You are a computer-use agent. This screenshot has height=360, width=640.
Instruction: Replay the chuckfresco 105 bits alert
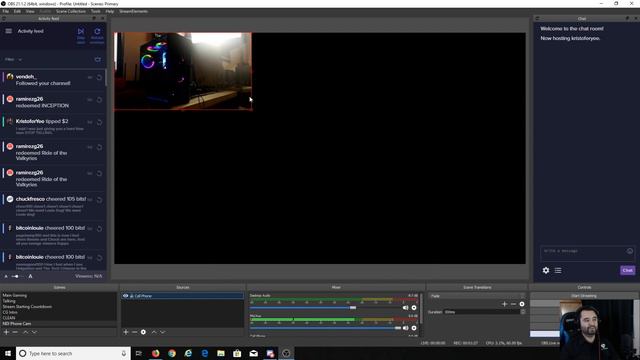pos(99,200)
